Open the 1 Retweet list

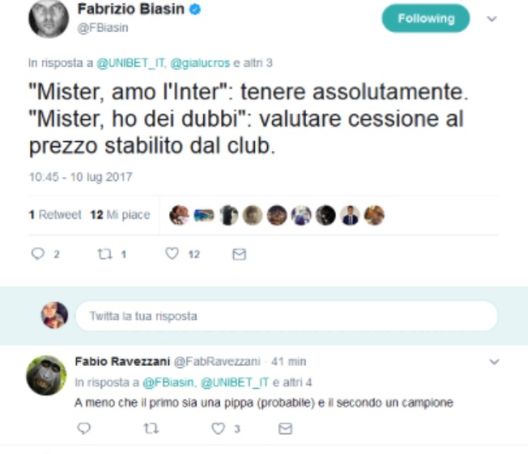(55, 215)
